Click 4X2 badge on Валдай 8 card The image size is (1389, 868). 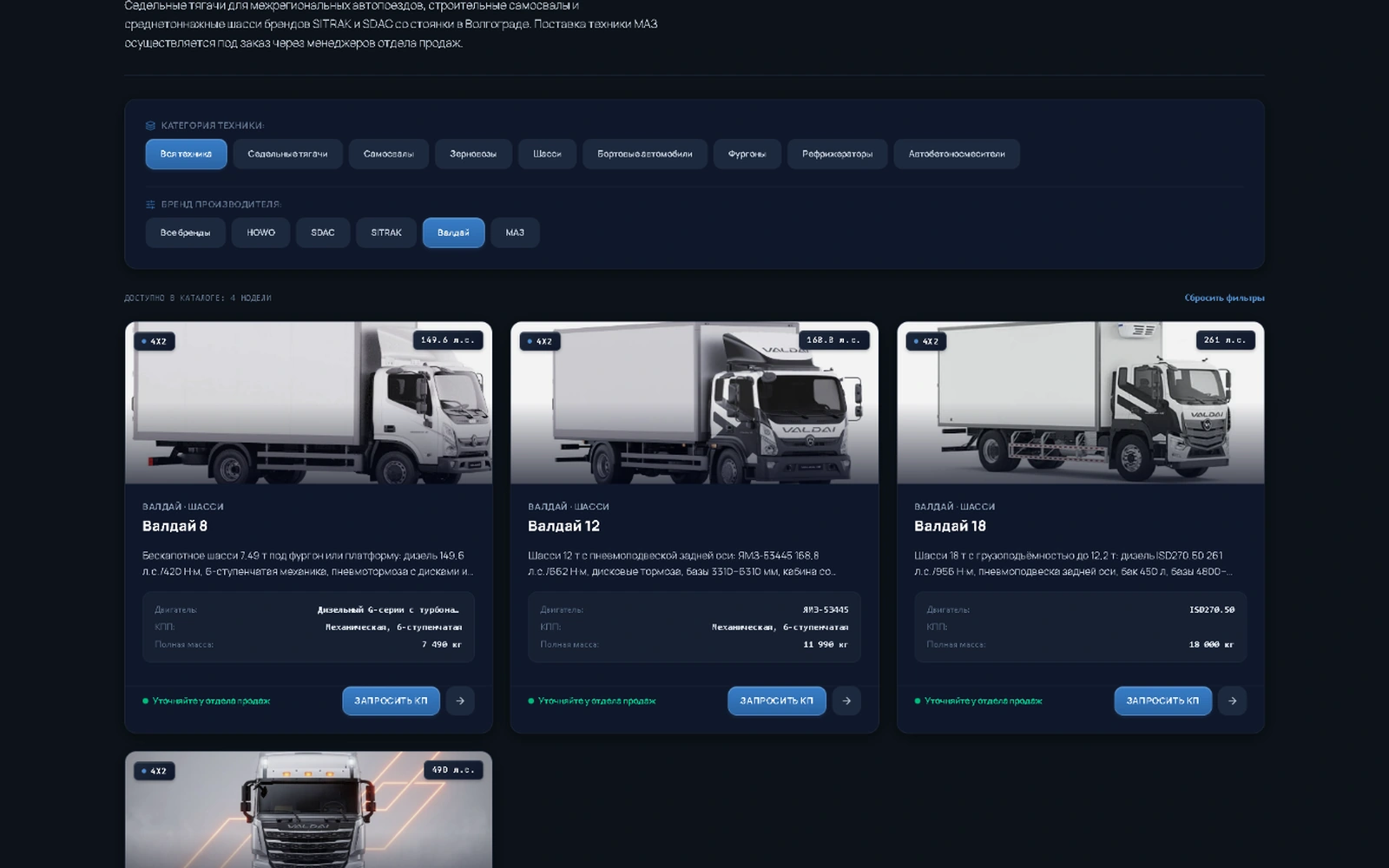[155, 342]
